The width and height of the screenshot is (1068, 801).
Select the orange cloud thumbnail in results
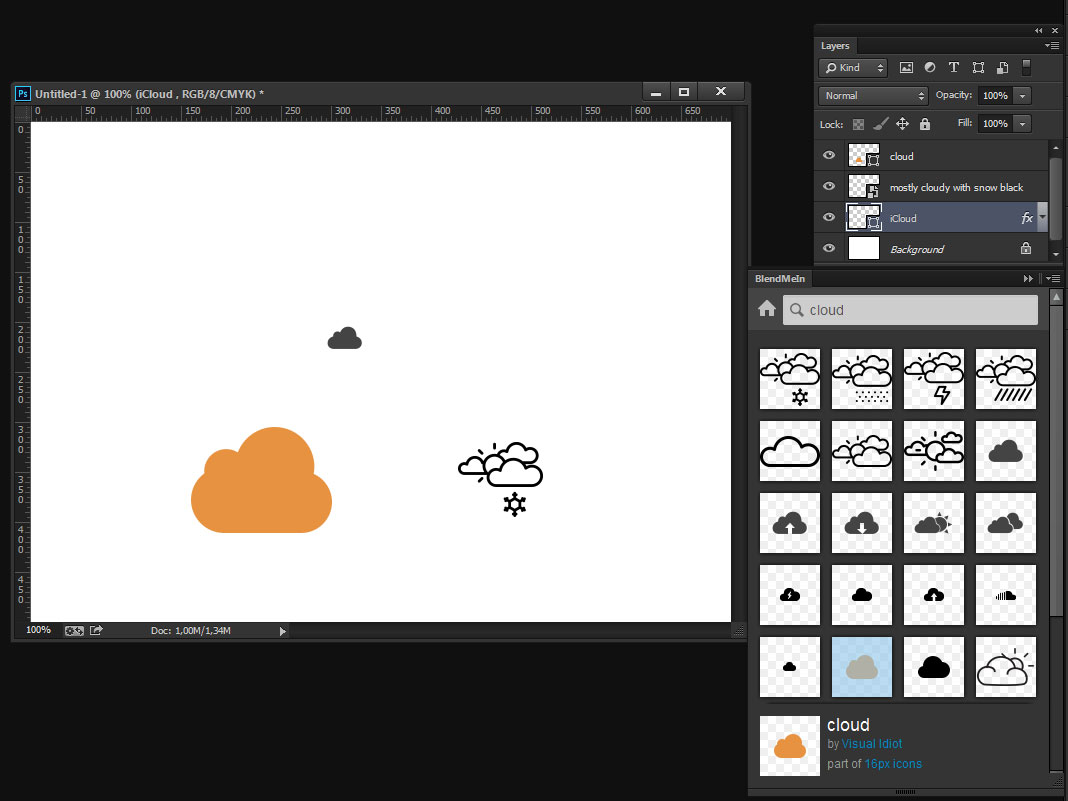[x=789, y=745]
